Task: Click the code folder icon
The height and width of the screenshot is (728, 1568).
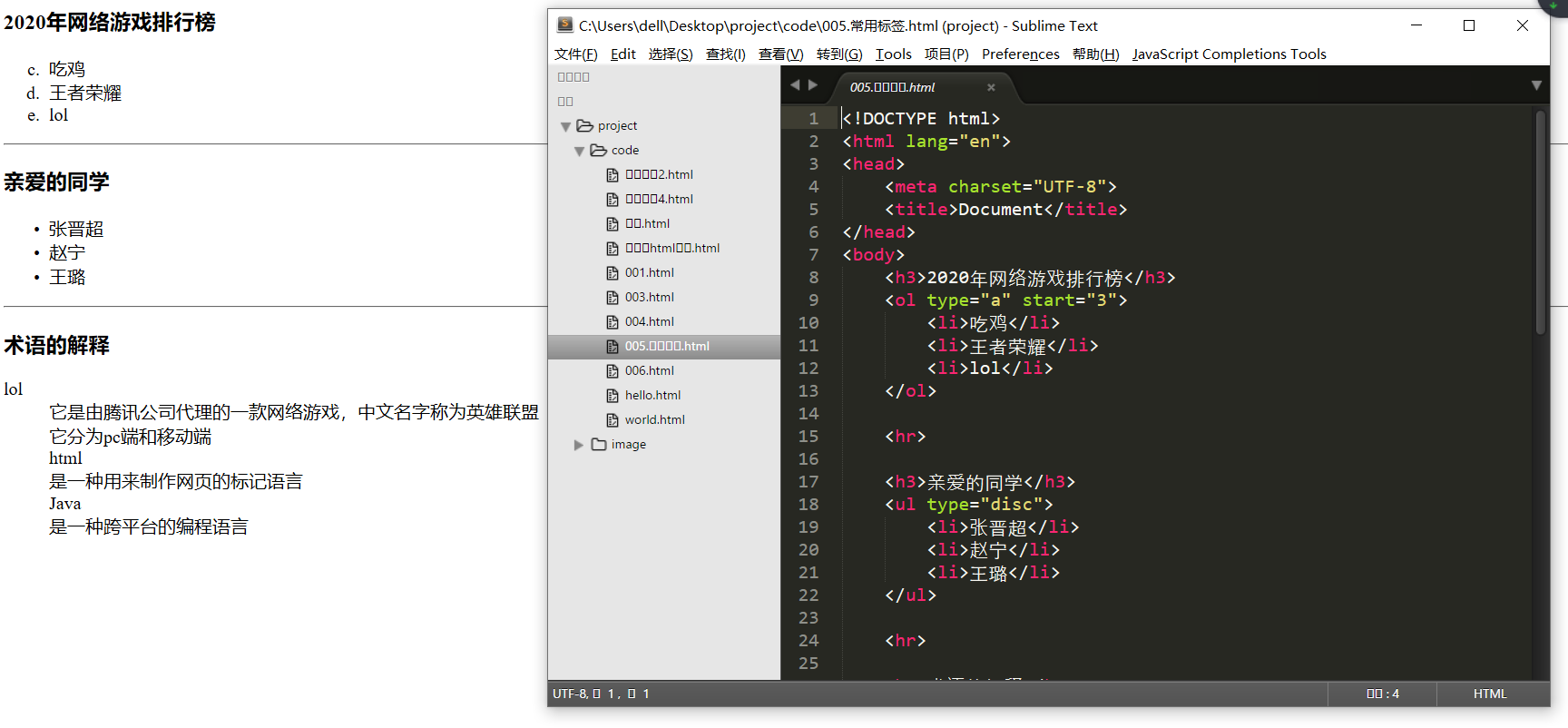Action: point(598,150)
